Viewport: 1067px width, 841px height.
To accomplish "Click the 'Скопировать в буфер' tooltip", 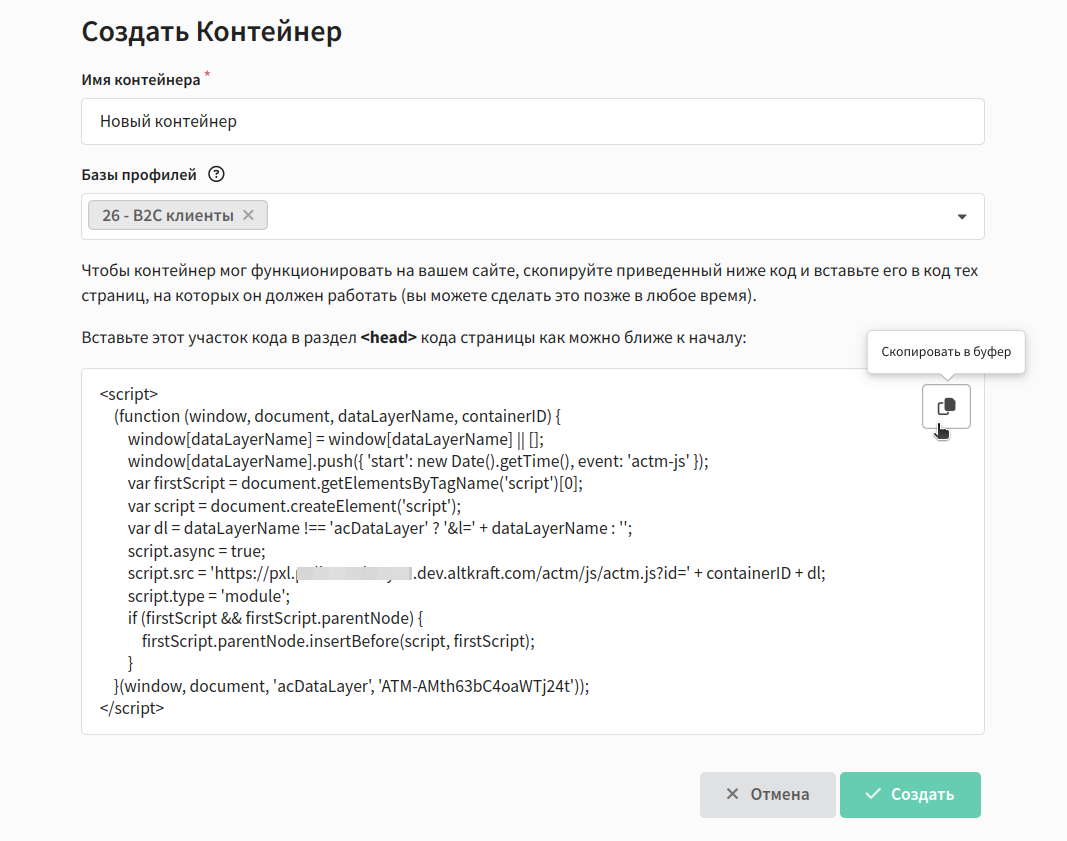I will pos(946,352).
